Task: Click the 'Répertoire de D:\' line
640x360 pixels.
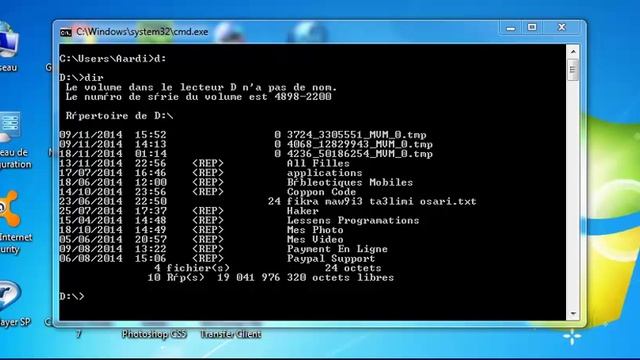Action: click(x=119, y=116)
